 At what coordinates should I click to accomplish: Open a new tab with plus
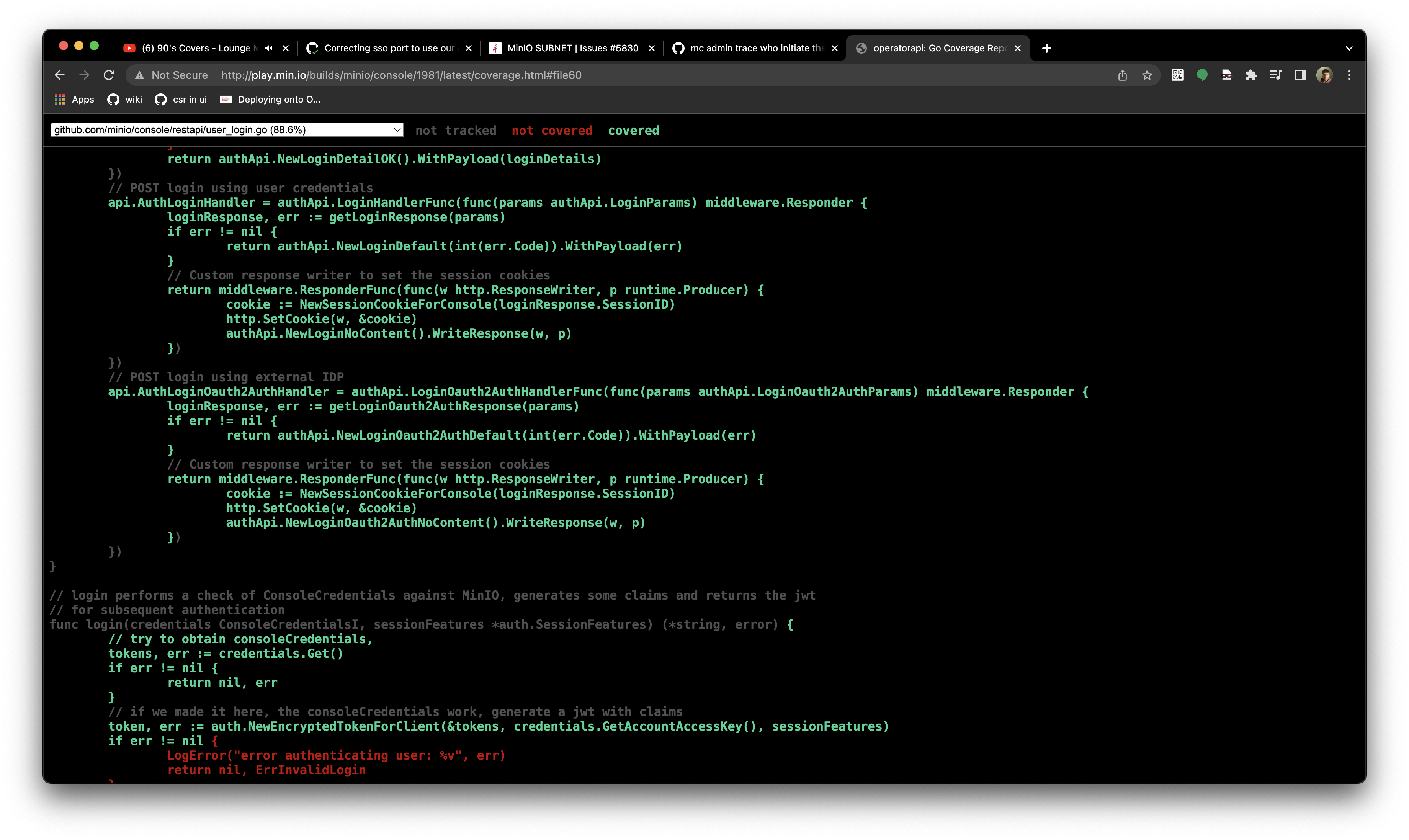[1046, 49]
